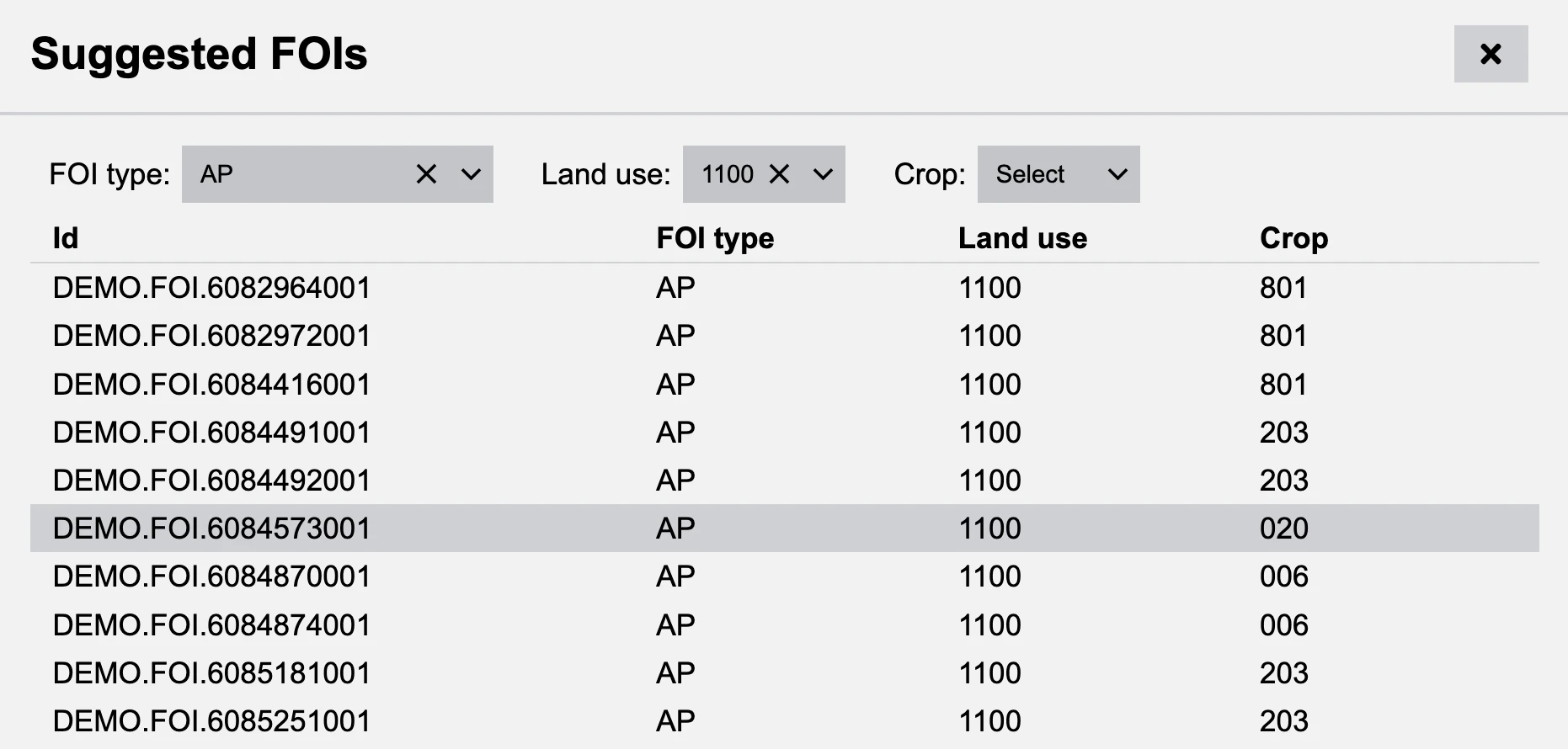This screenshot has height=749, width=1568.
Task: Click the FOI type column header
Action: click(714, 238)
